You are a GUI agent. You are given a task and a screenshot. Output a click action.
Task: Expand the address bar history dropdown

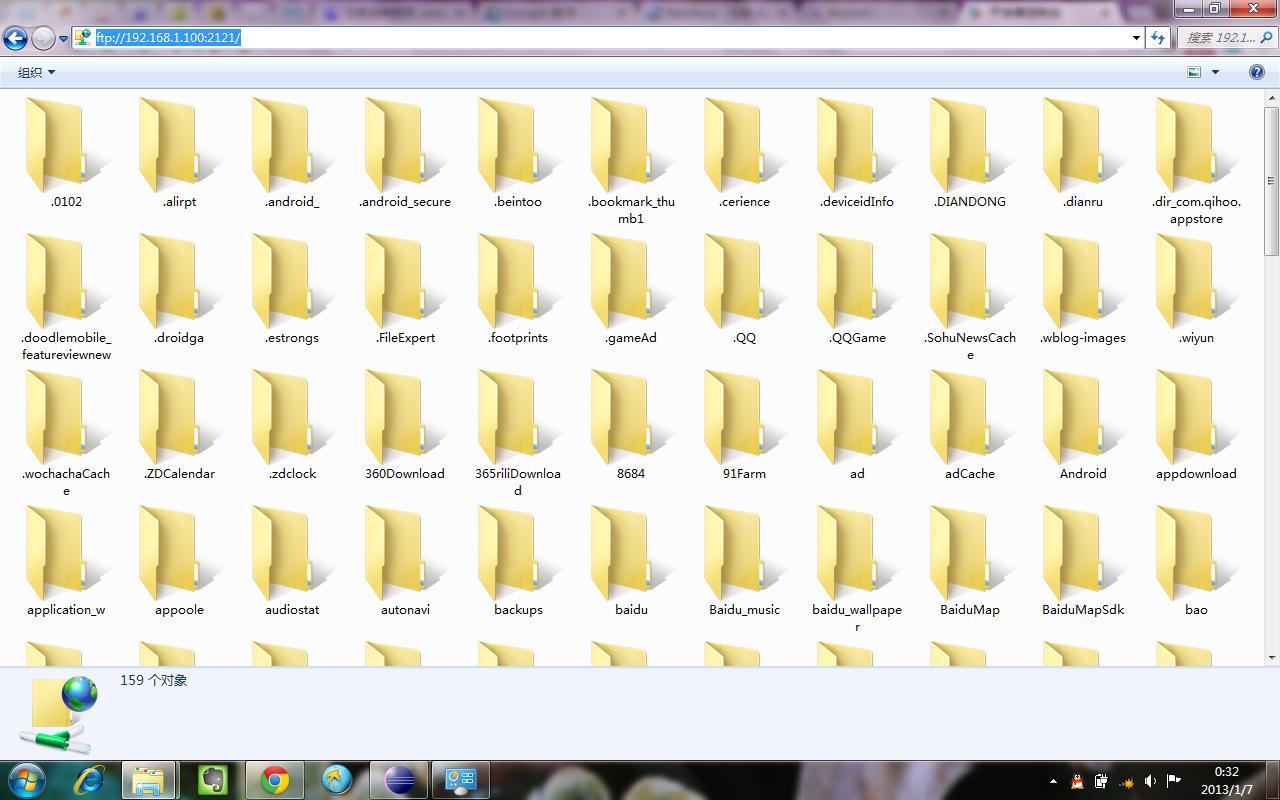1136,38
